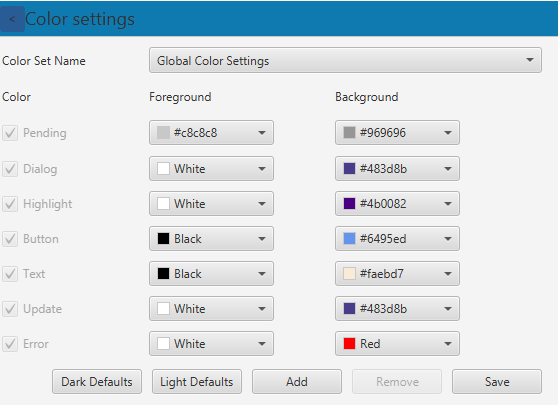This screenshot has width=558, height=405.
Task: Toggle the Dialog checkbox
Action: point(10,169)
